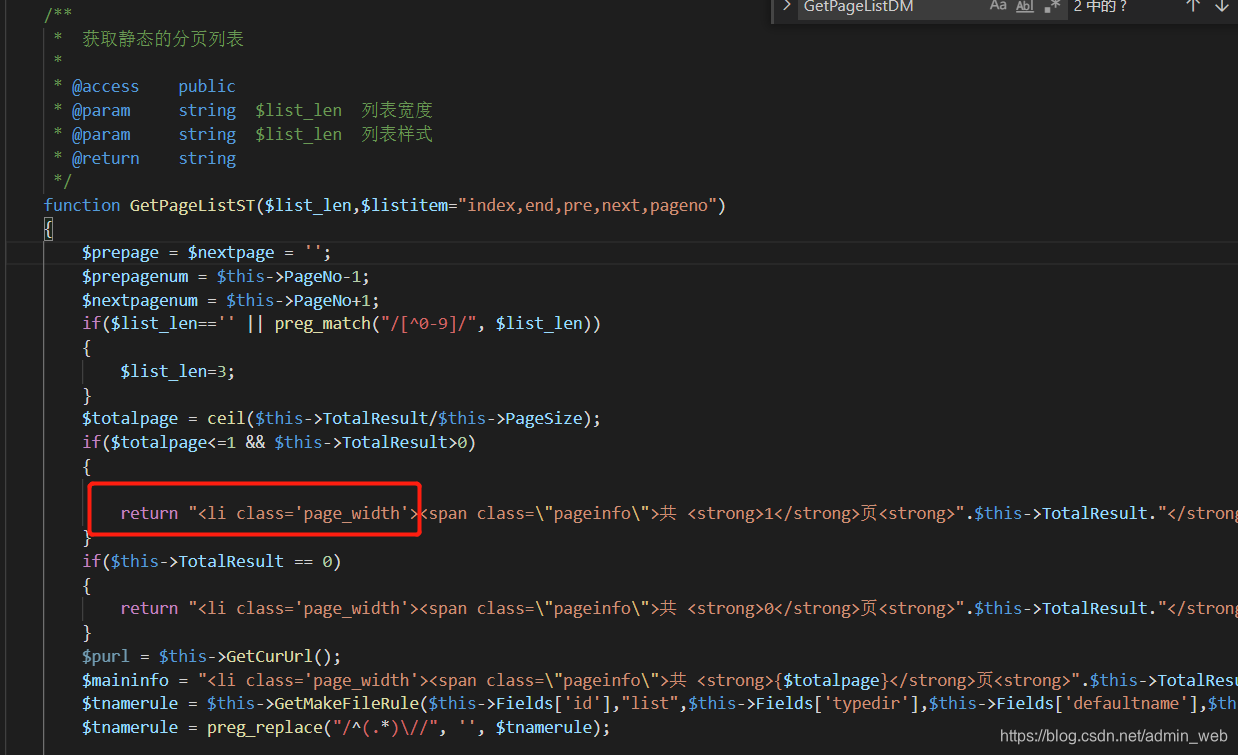Toggle Match Case (Aa) in find widget
The image size is (1238, 755).
(x=998, y=6)
